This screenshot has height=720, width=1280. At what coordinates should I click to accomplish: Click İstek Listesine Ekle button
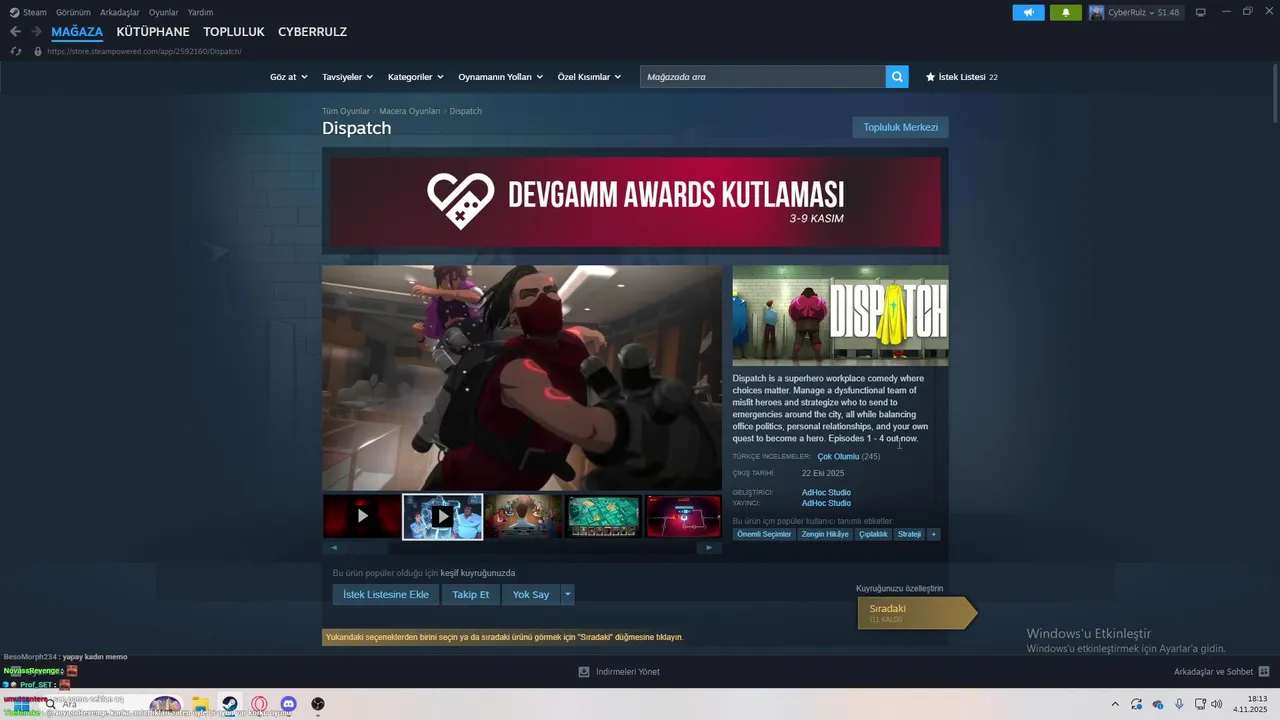[386, 594]
